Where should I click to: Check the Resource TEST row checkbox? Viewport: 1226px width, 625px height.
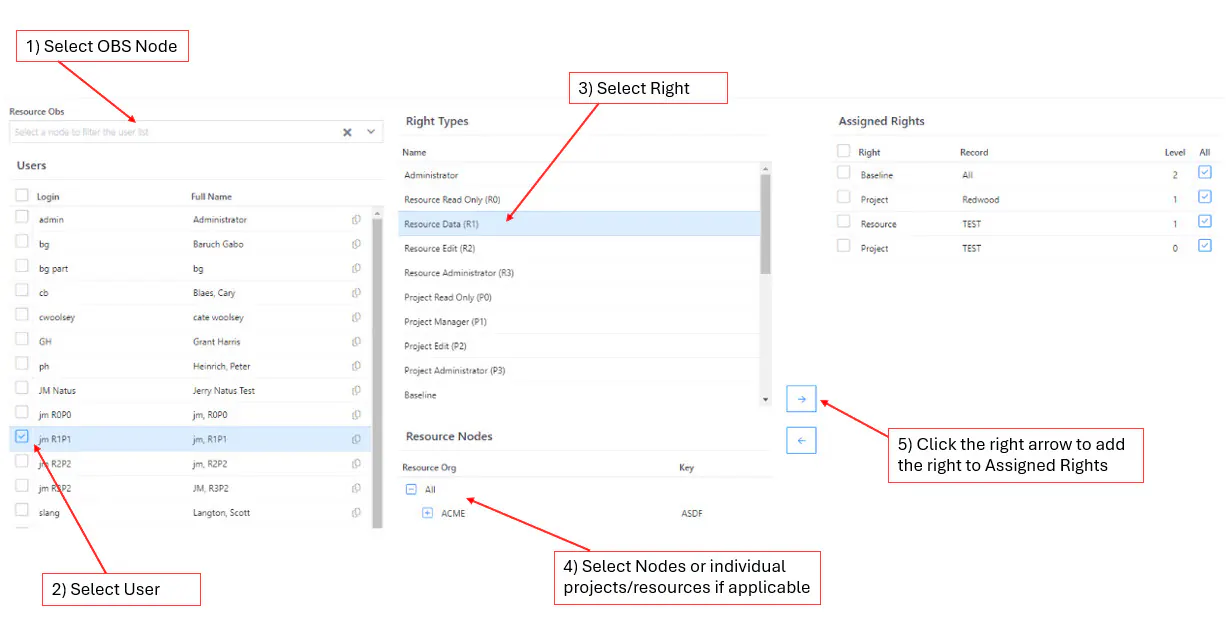(x=843, y=222)
